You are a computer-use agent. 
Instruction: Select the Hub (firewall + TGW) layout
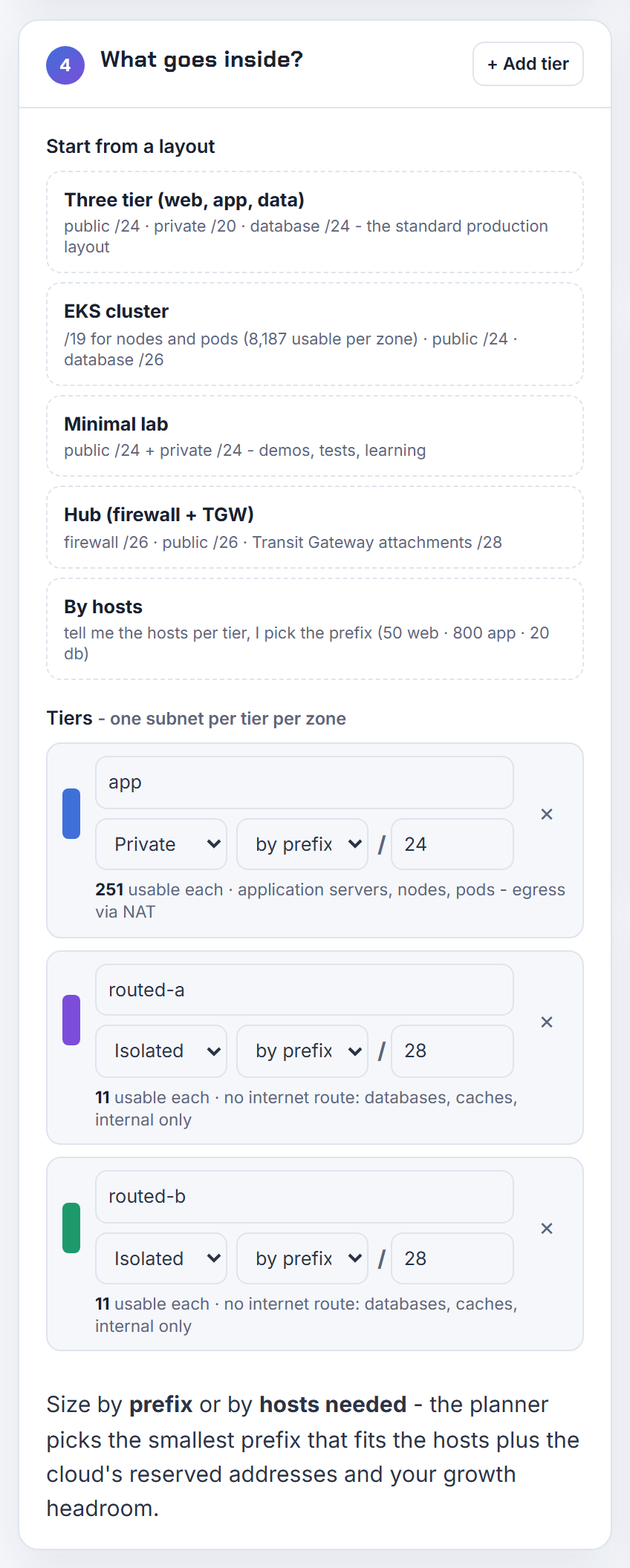tap(315, 527)
